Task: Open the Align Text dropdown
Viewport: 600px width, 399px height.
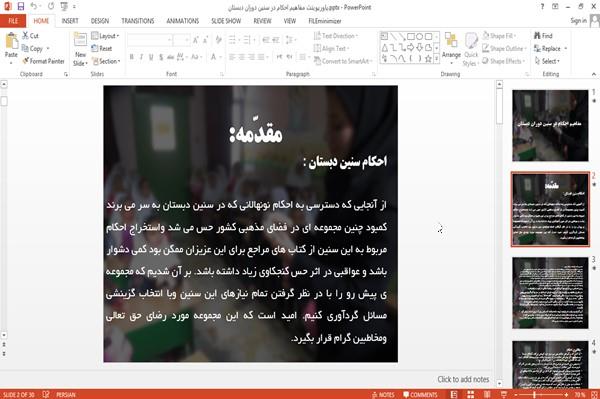Action: [331, 49]
